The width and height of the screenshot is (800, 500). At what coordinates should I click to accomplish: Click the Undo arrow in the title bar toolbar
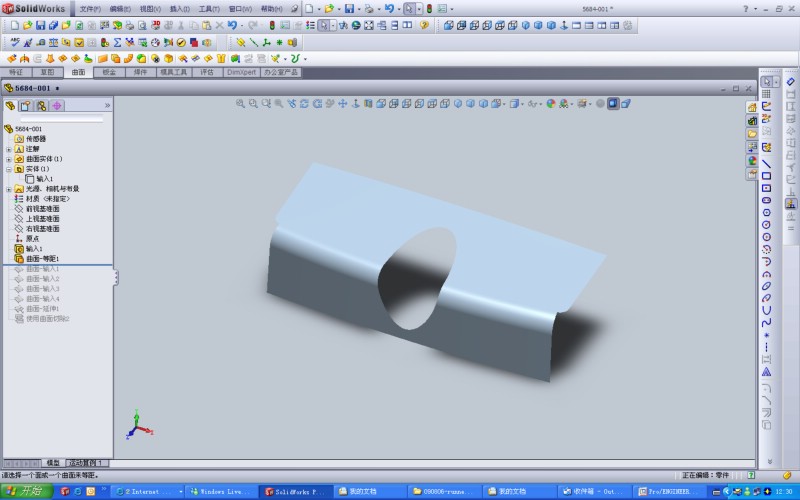pyautogui.click(x=389, y=9)
